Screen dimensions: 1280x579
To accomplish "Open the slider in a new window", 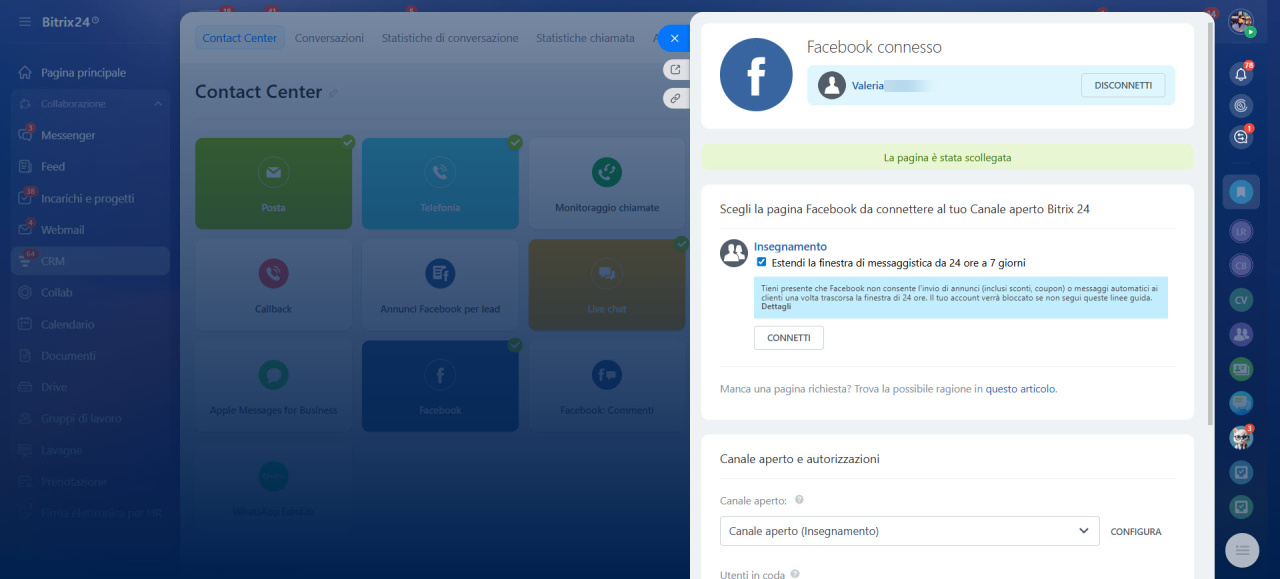I will pyautogui.click(x=676, y=69).
